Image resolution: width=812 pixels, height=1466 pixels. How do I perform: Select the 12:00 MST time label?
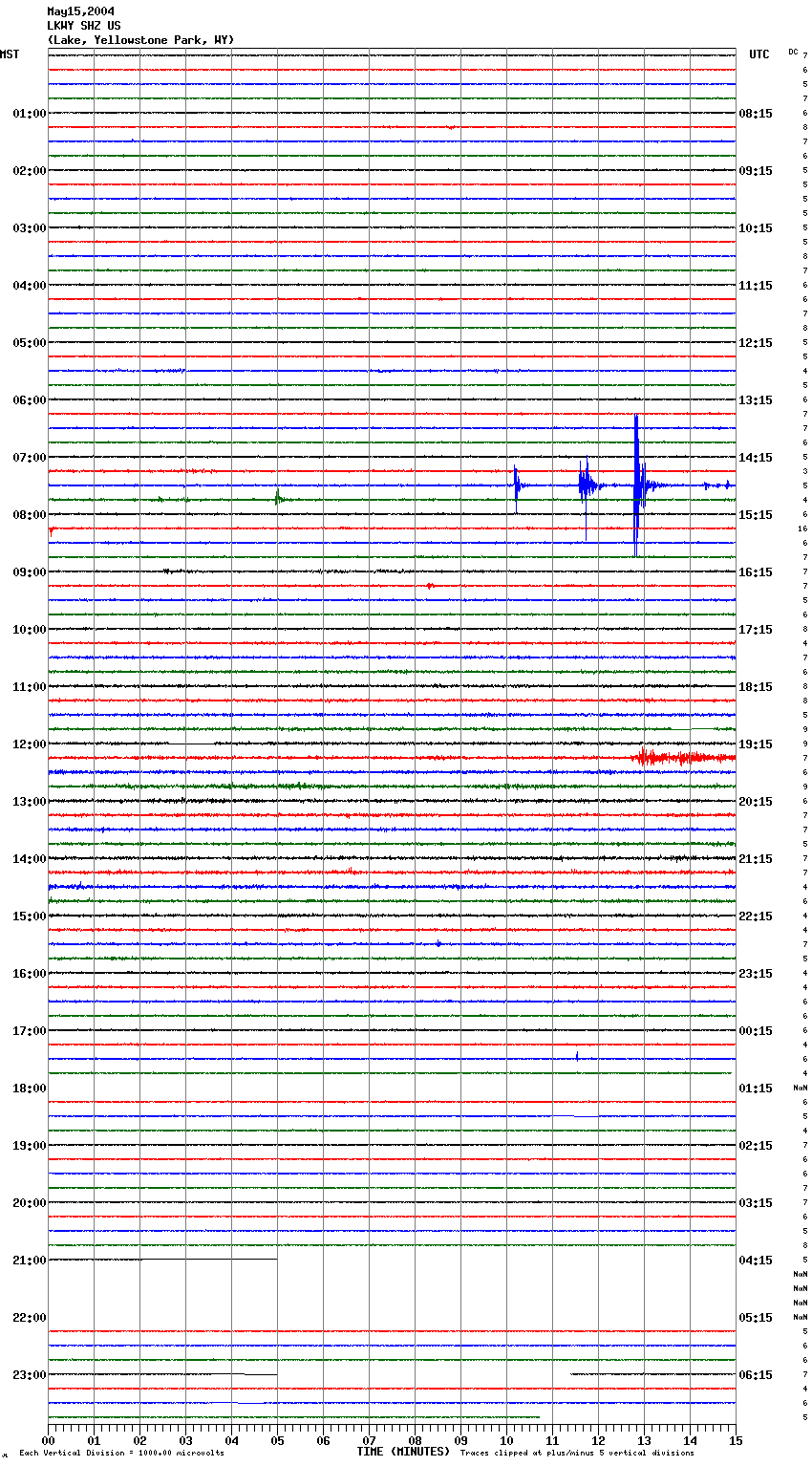point(30,744)
